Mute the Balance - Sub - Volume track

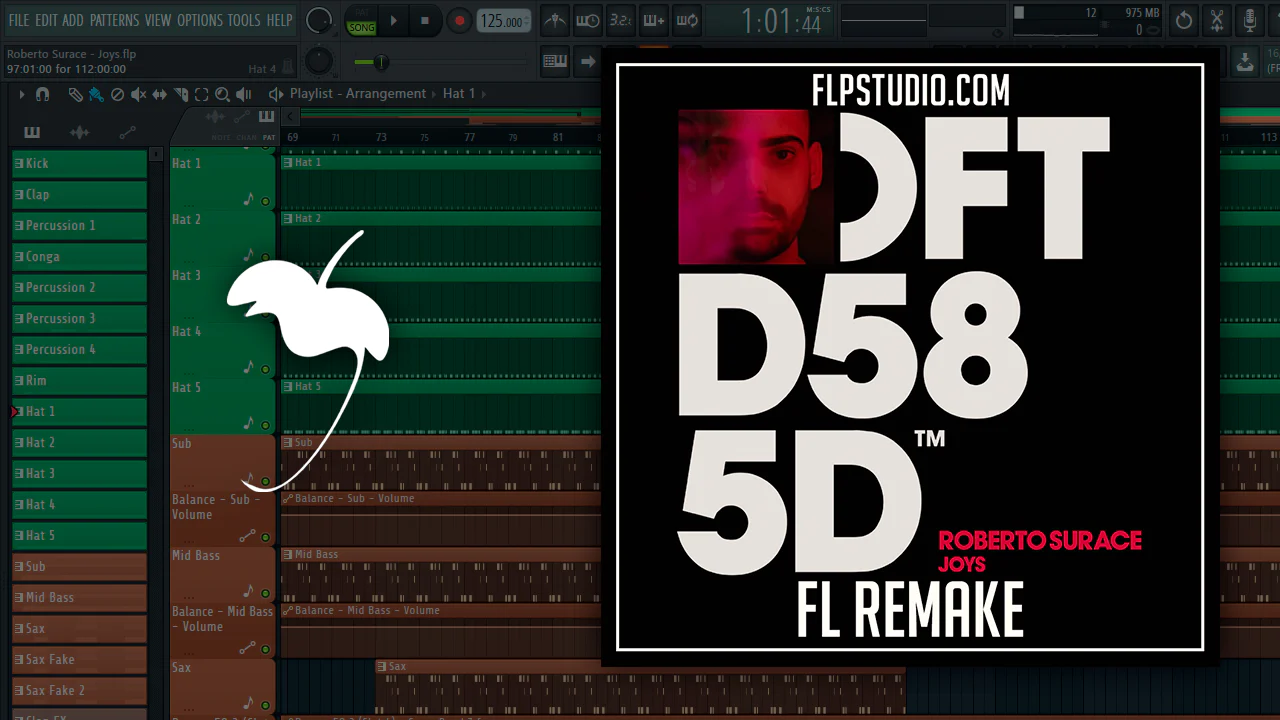pyautogui.click(x=265, y=537)
